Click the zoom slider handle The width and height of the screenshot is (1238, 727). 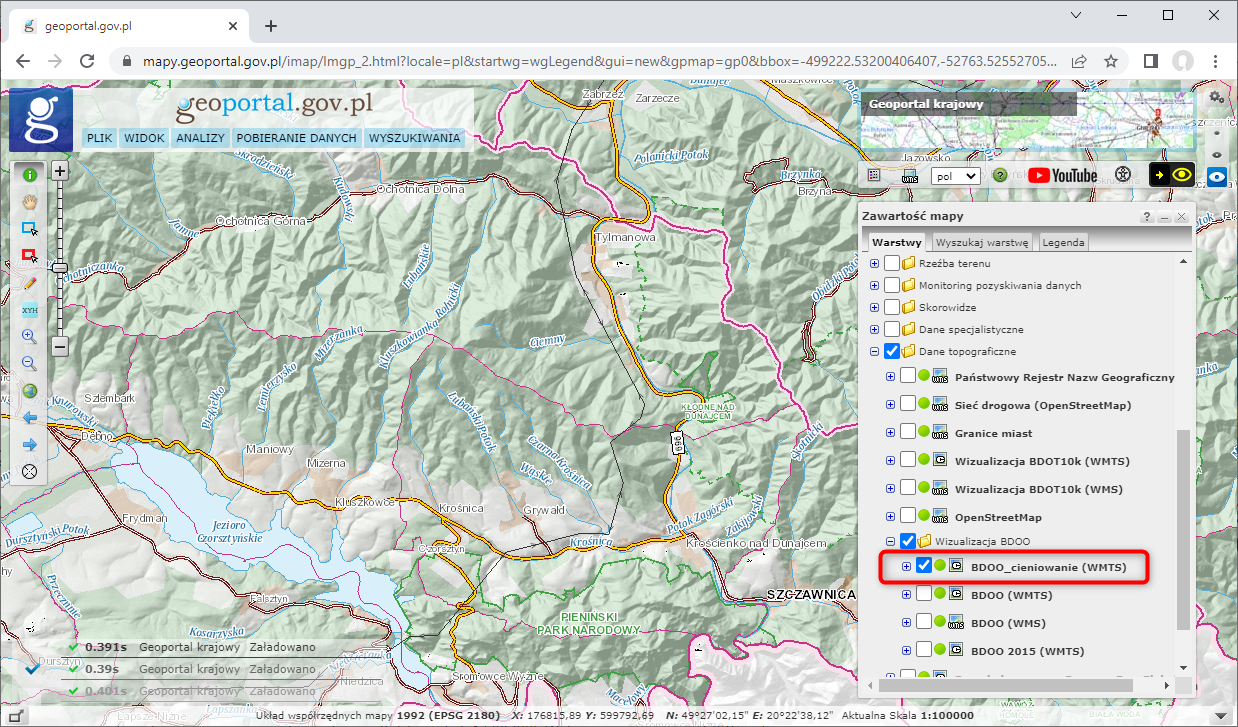(x=60, y=267)
